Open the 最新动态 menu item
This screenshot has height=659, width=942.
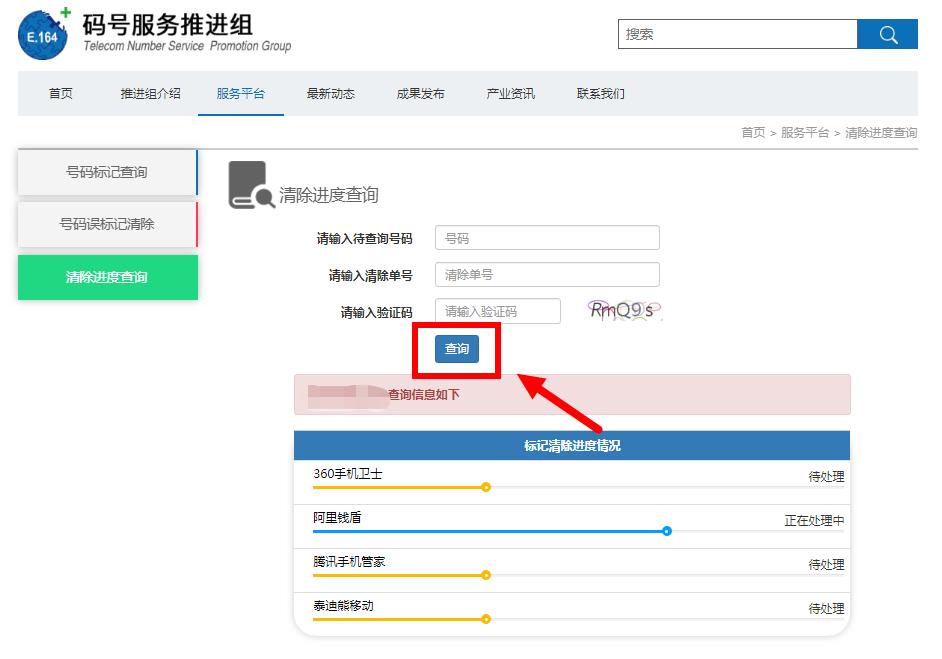coord(329,92)
